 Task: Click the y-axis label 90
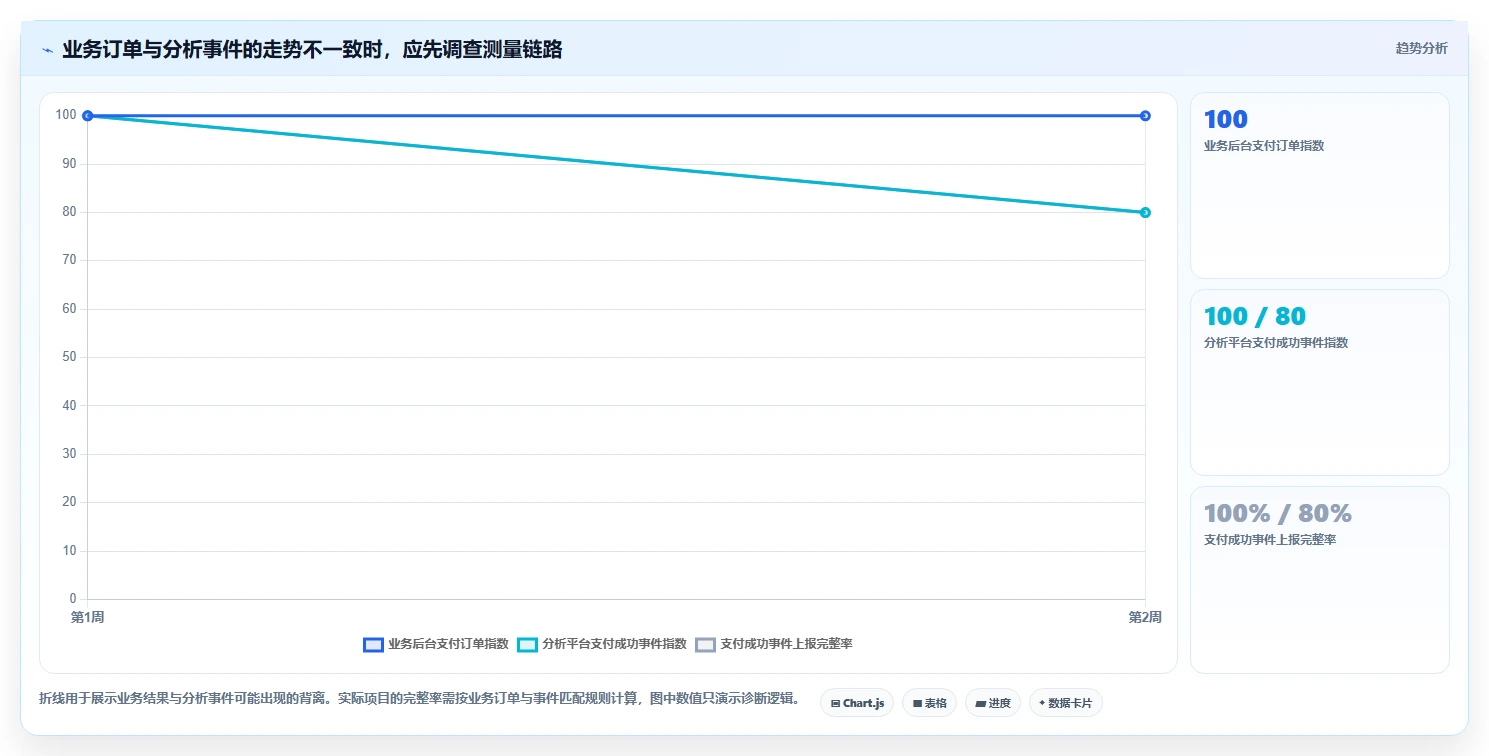(69, 163)
